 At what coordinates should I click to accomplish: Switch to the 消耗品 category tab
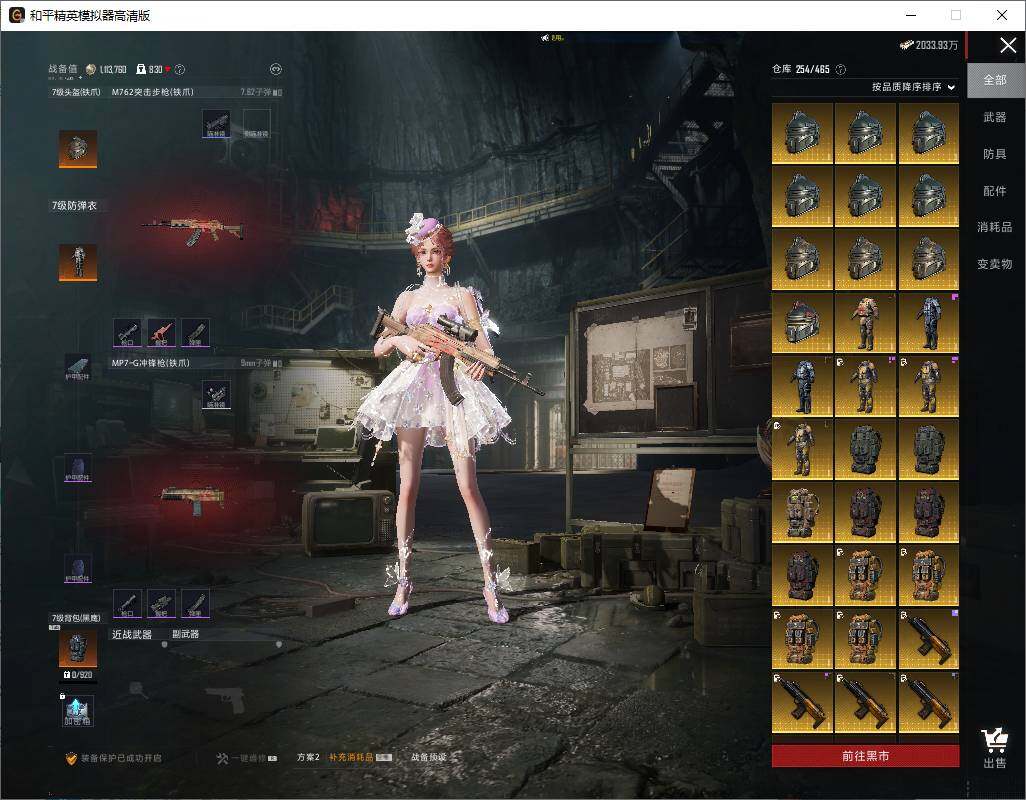995,227
